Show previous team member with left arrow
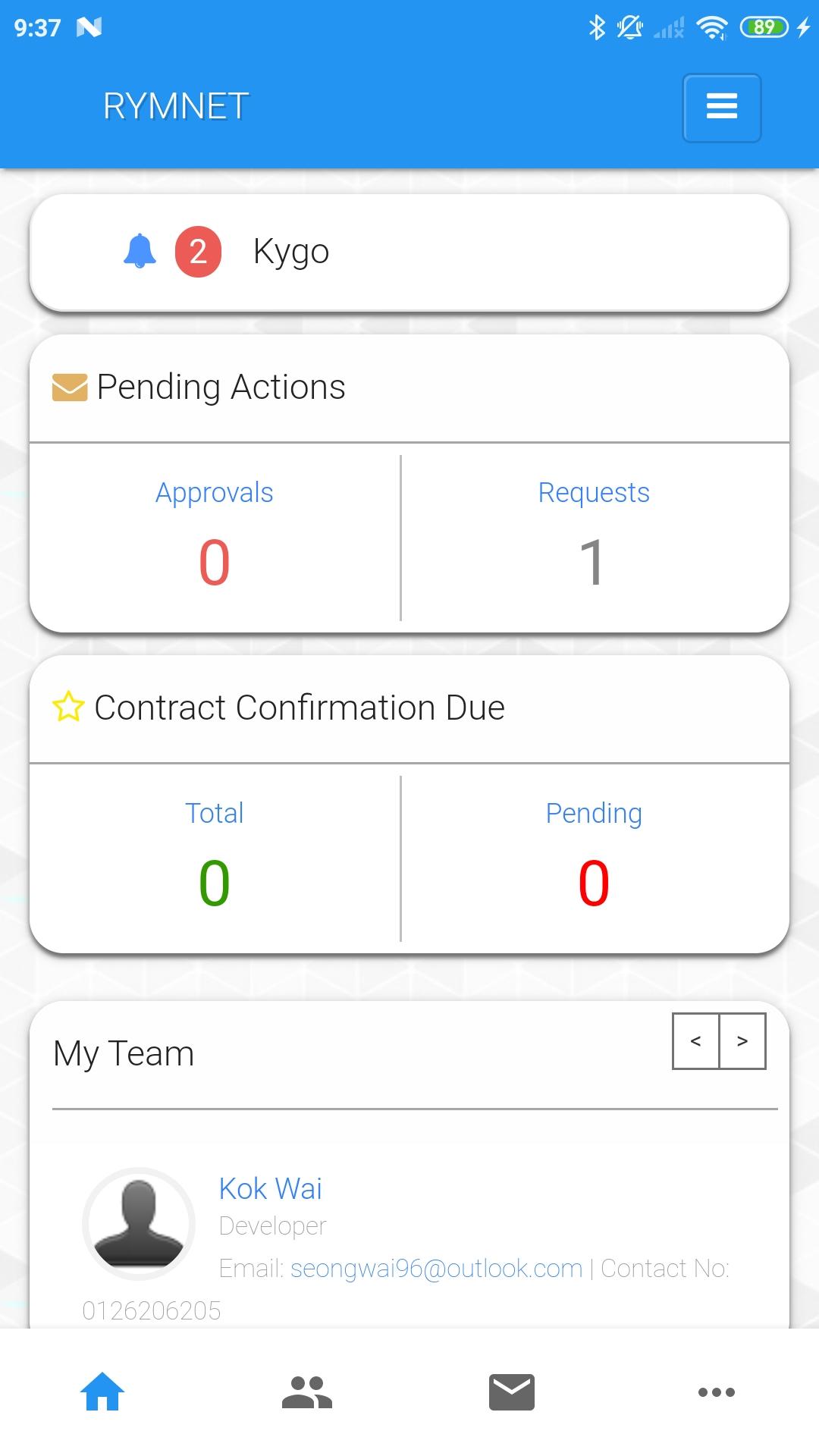819x1456 pixels. [695, 1041]
